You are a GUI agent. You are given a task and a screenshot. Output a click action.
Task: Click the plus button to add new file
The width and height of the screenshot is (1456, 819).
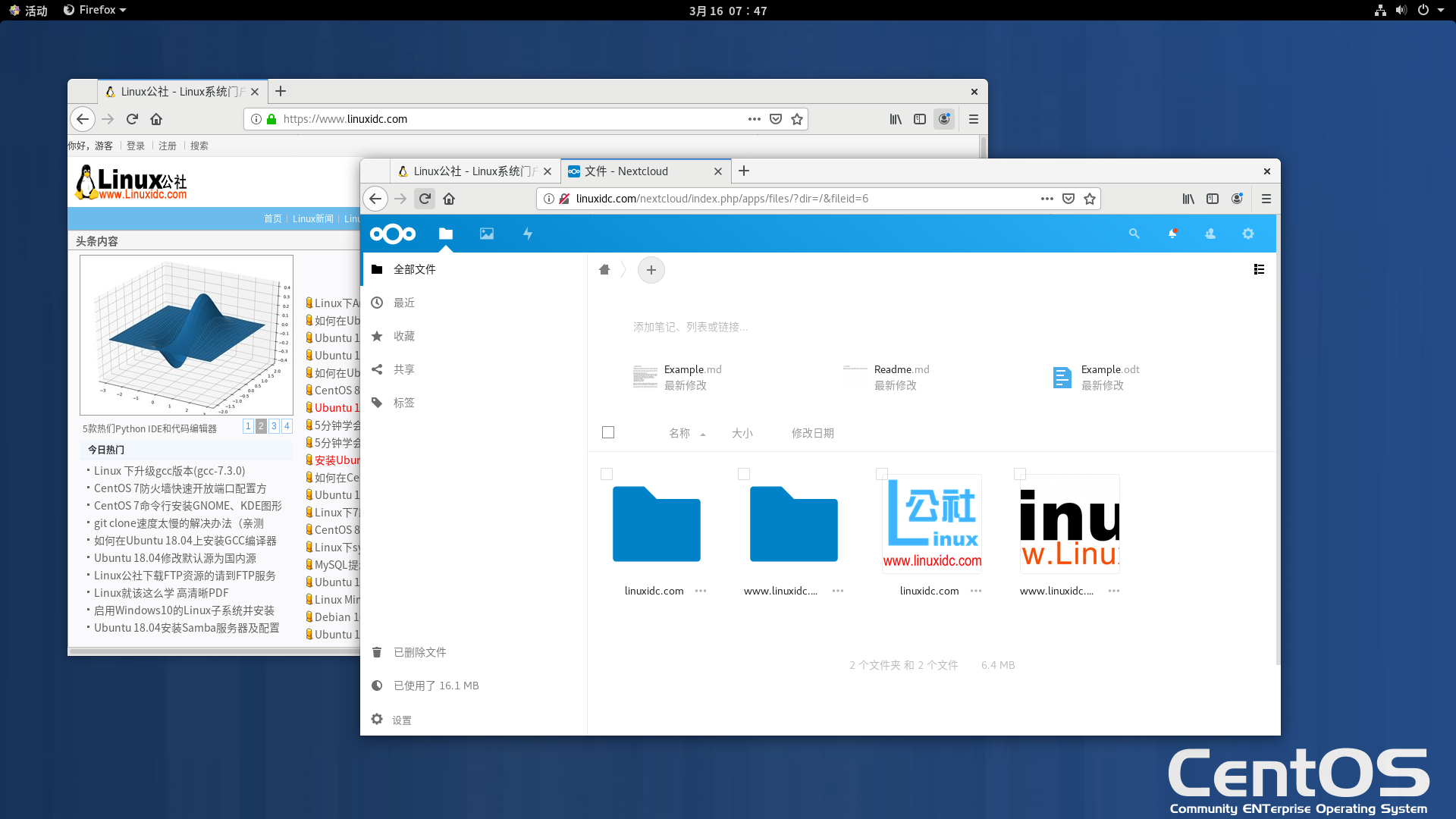click(651, 269)
